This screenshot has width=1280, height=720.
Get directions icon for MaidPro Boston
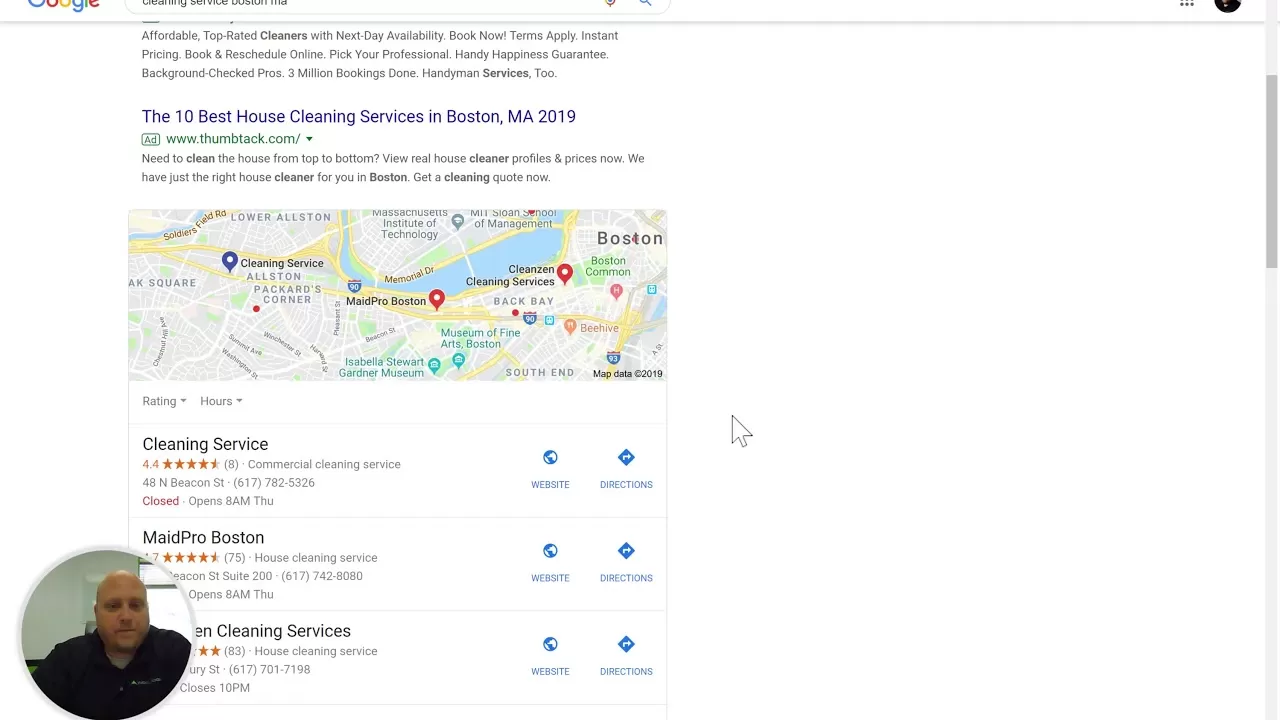pos(626,551)
